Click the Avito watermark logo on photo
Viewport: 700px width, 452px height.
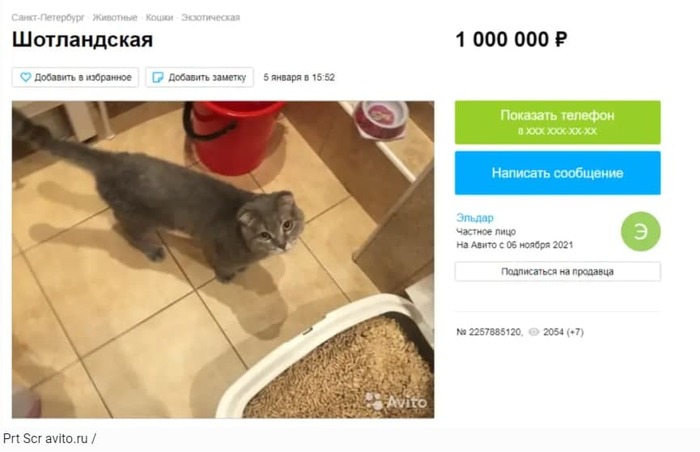pyautogui.click(x=396, y=401)
